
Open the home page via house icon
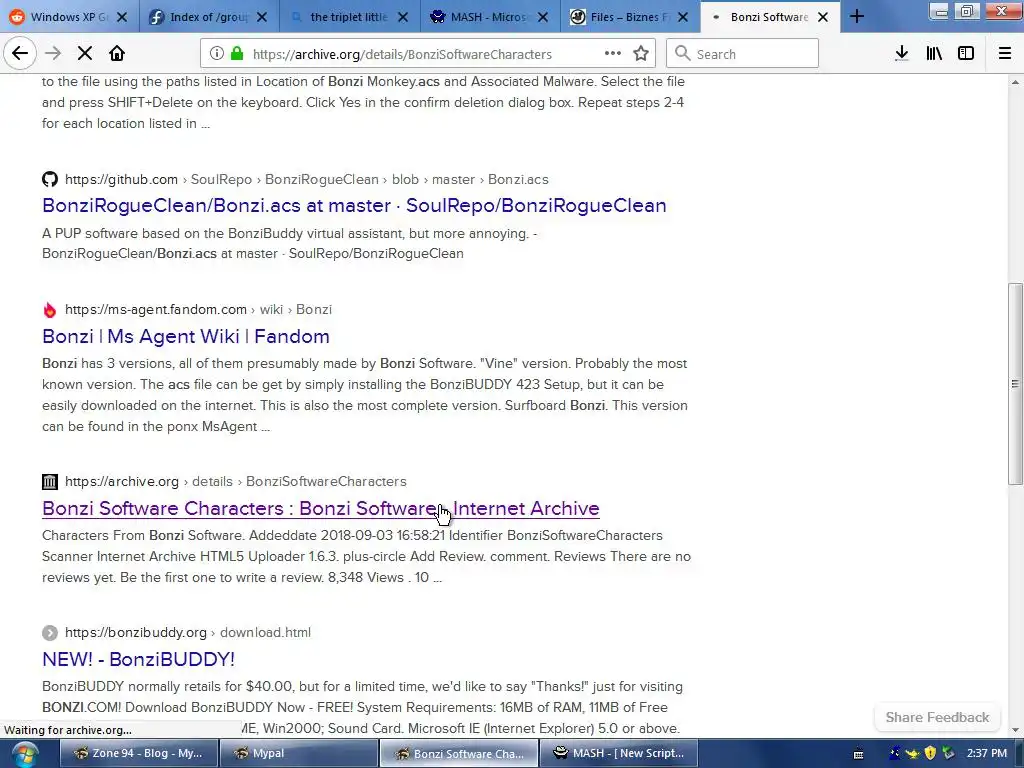[117, 54]
